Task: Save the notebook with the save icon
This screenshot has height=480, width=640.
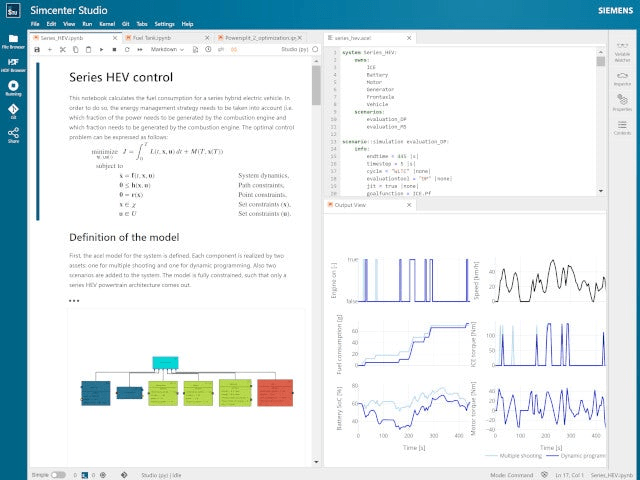Action: [37, 49]
